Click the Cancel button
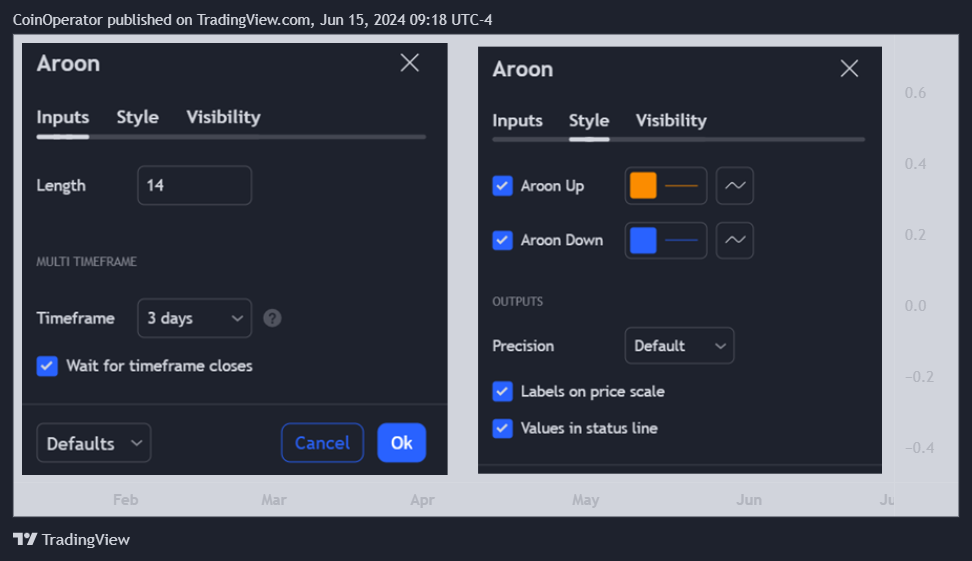Image resolution: width=972 pixels, height=561 pixels. point(322,443)
